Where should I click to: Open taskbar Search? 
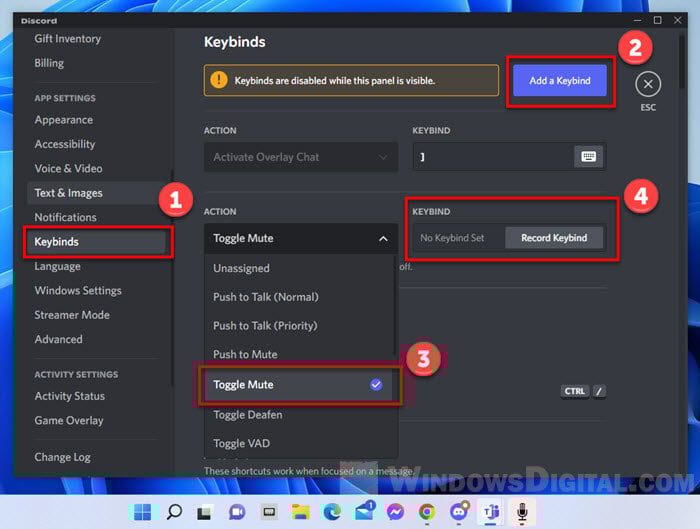click(174, 512)
